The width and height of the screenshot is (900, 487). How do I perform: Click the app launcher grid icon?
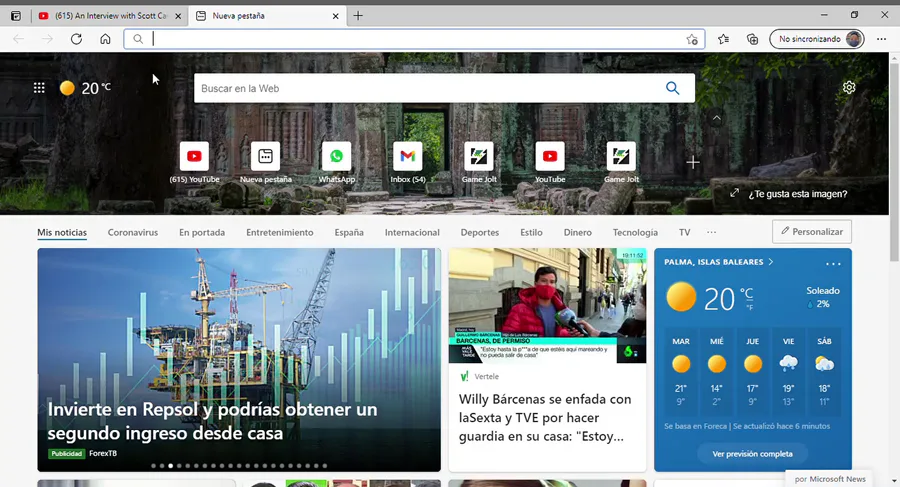pyautogui.click(x=39, y=88)
